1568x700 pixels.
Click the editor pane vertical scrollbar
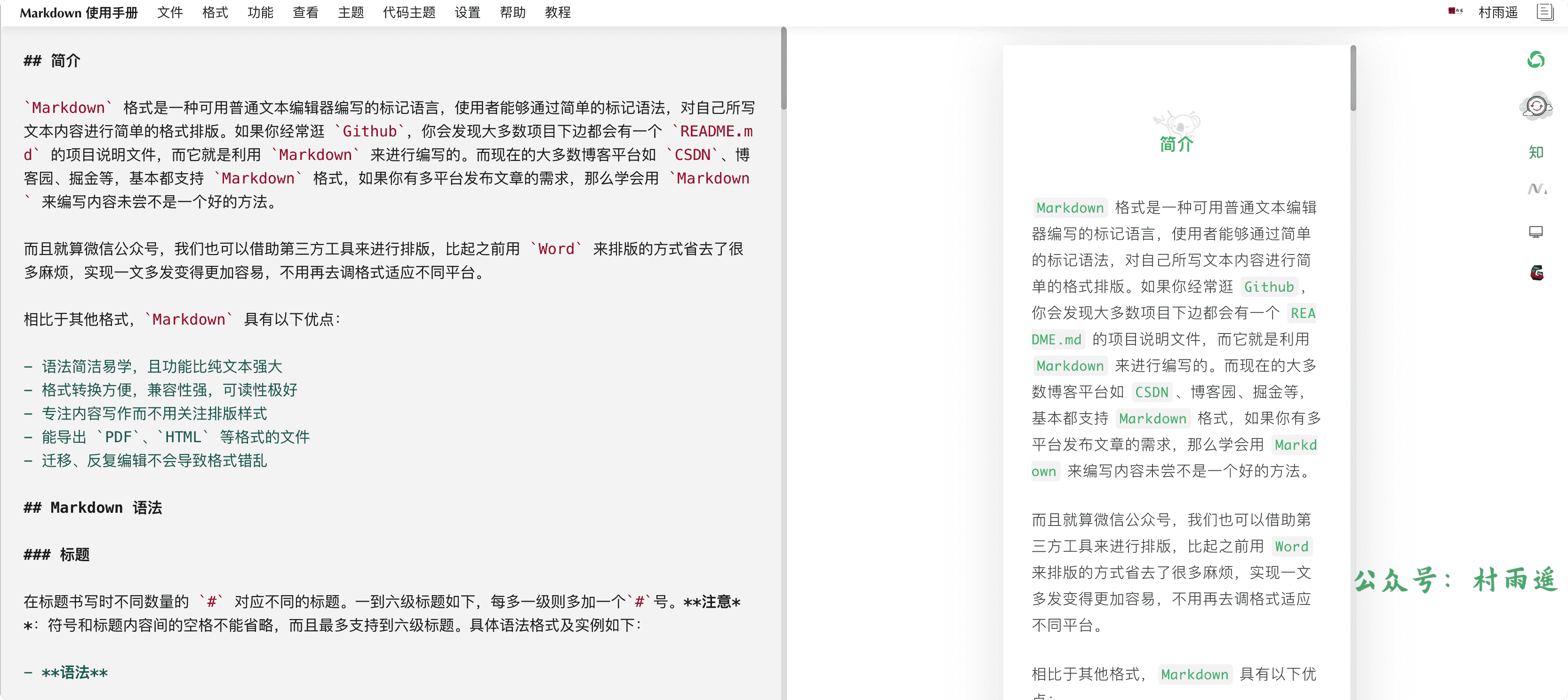784,69
